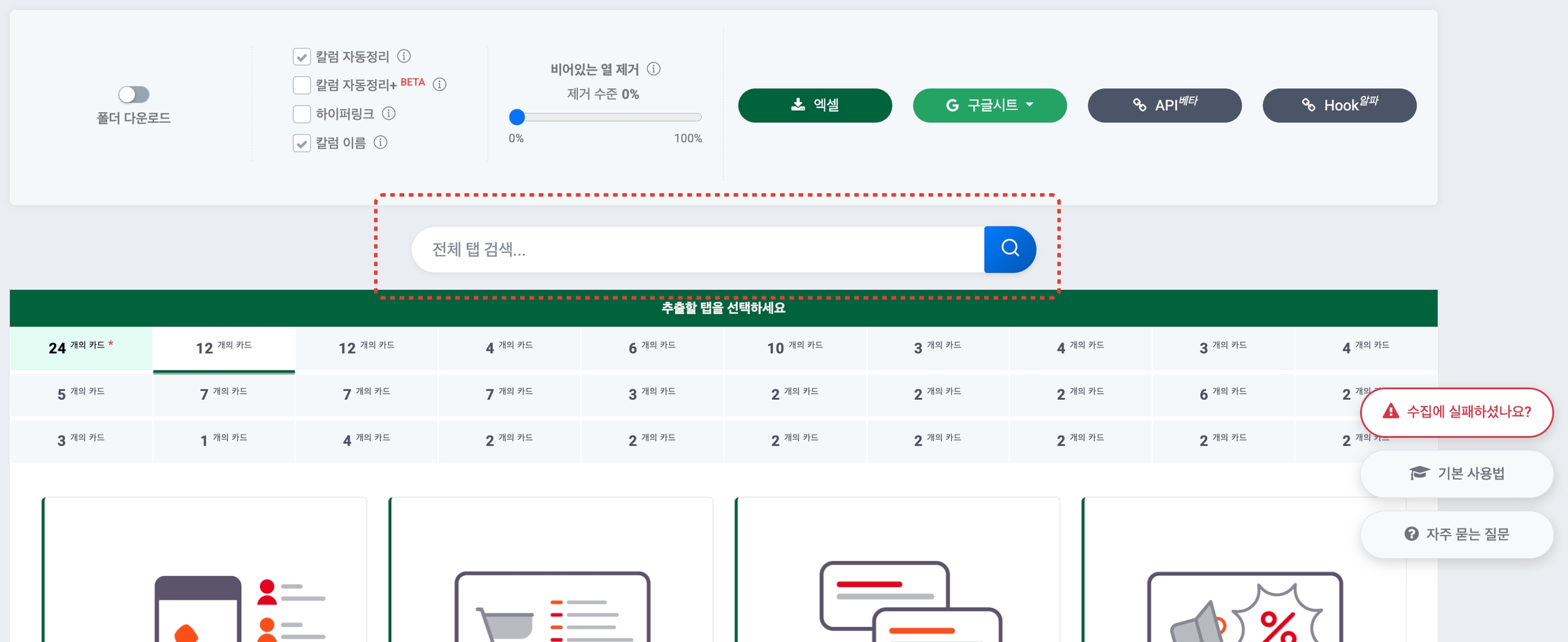This screenshot has height=642, width=1568.
Task: Click info icon beside 칼럼 이름
Action: [x=381, y=142]
